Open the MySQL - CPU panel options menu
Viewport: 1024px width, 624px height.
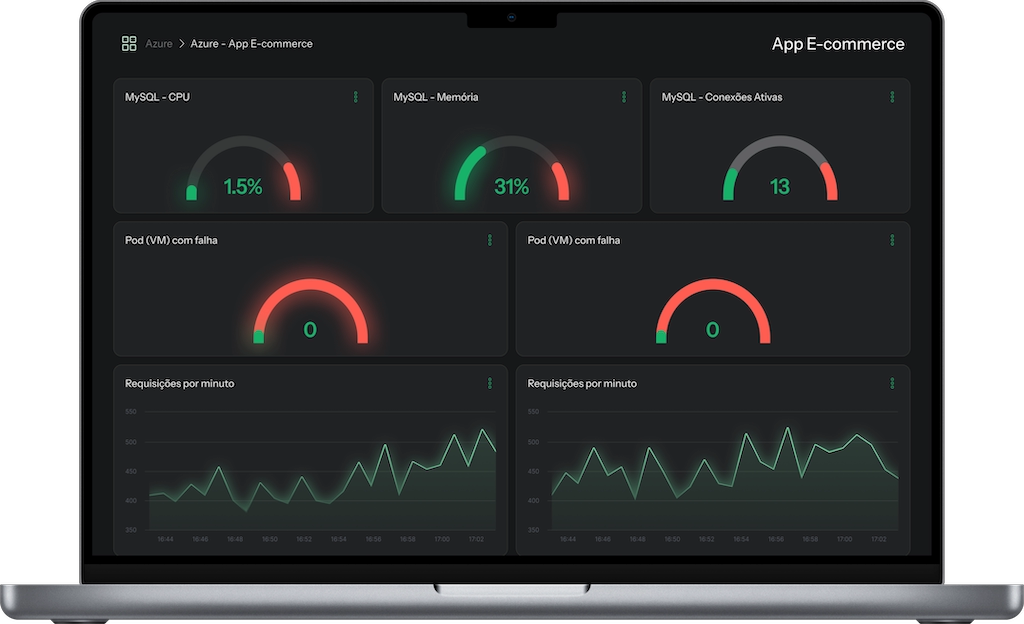355,97
